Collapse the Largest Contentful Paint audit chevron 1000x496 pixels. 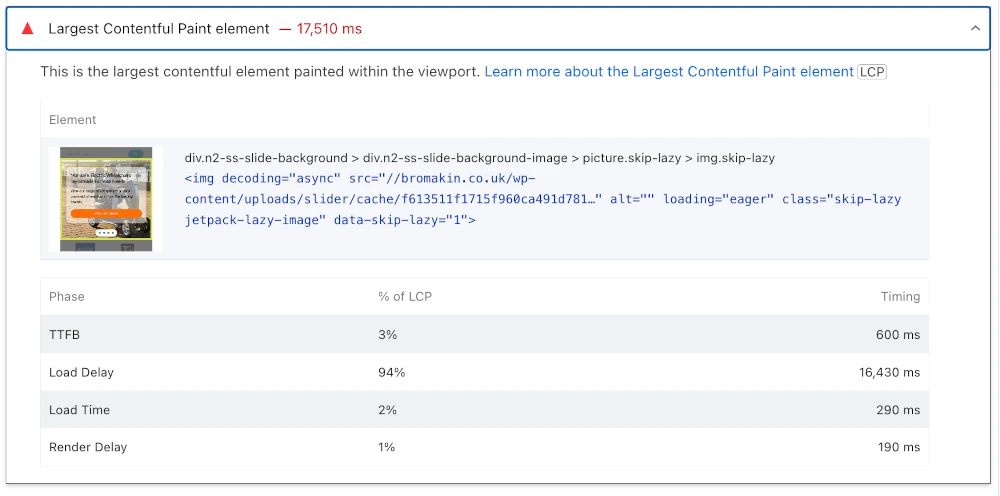975,29
